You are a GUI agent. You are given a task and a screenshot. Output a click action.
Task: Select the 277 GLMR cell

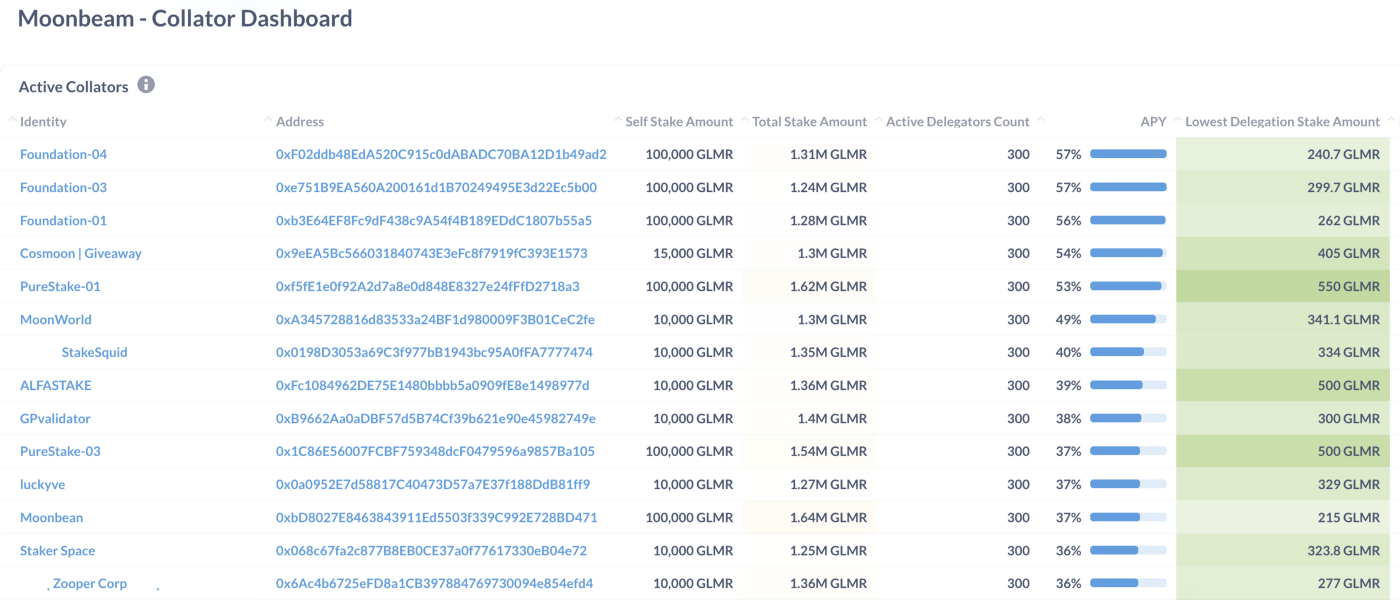1283,583
